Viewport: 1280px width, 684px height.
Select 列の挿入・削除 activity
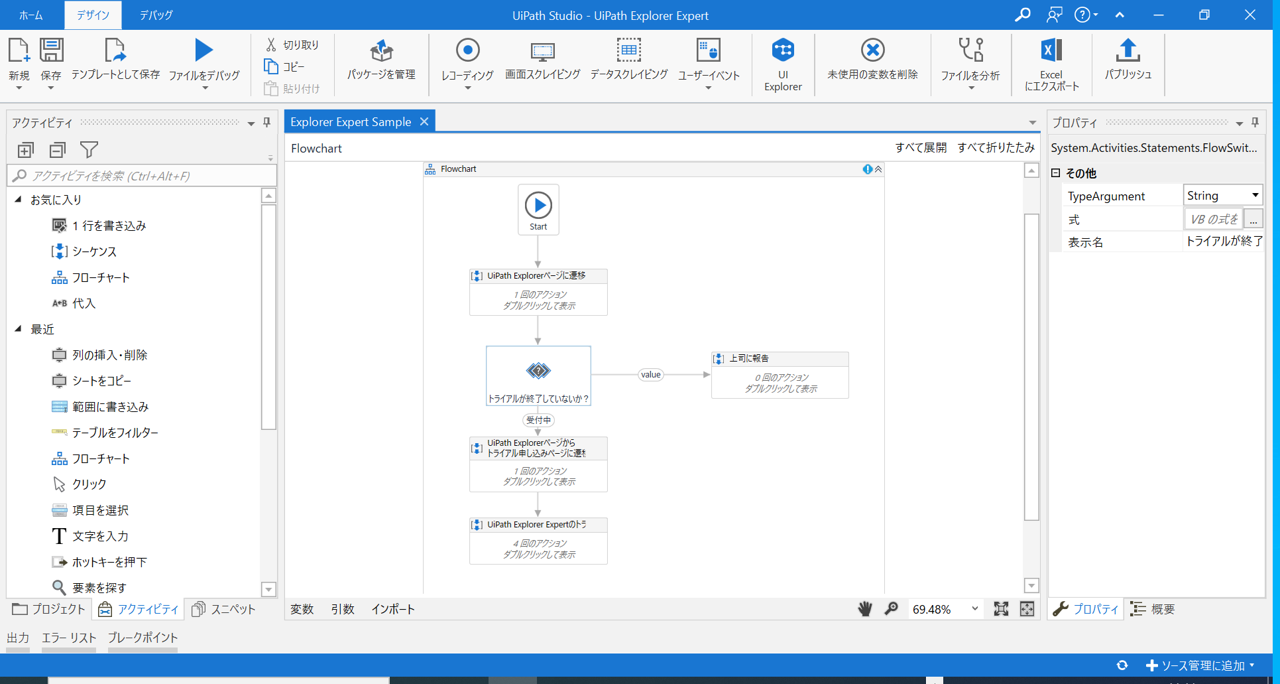point(98,355)
